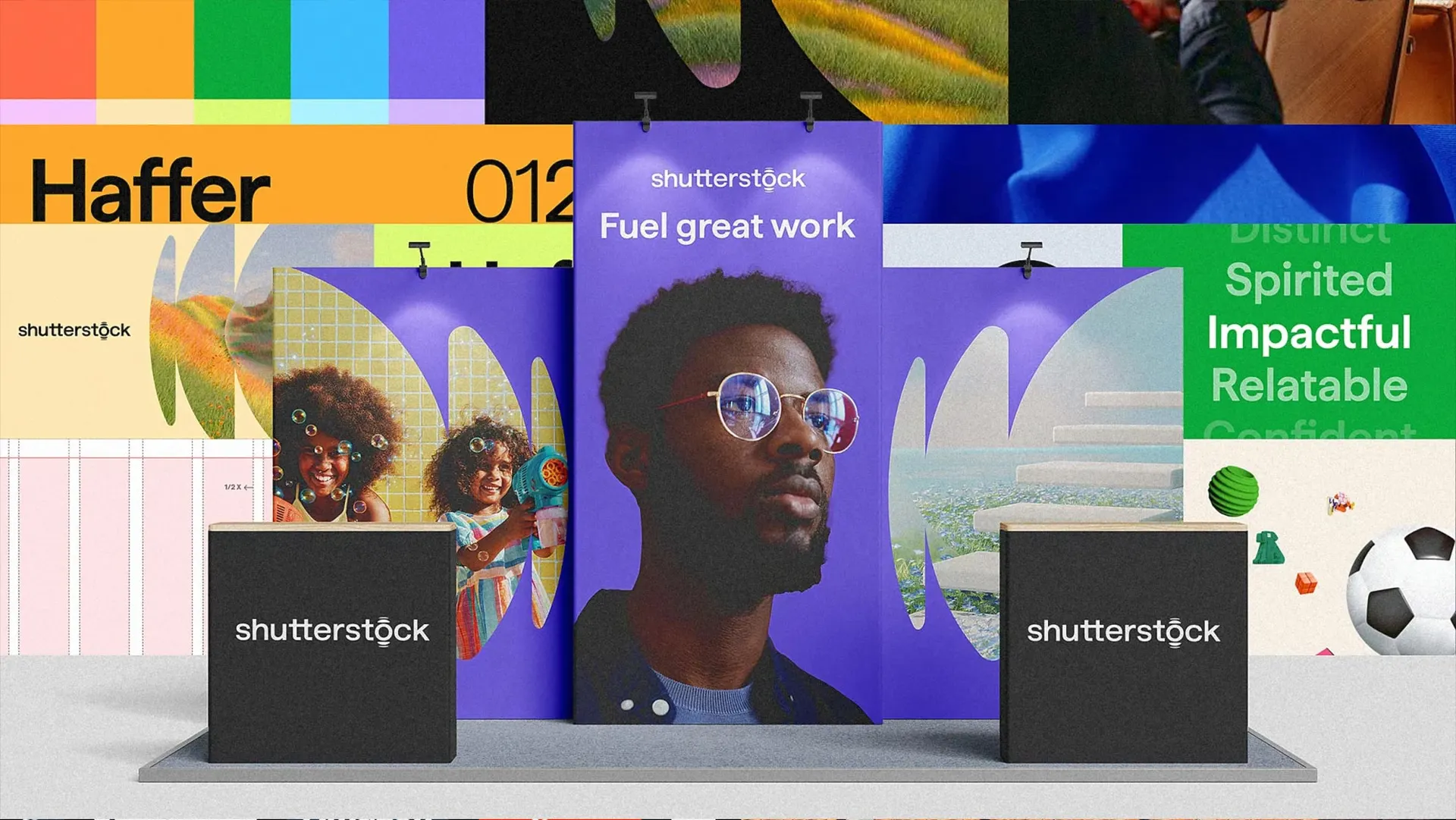The image size is (1456, 820).
Task: Click the kids with bubbles photo
Action: 419,463
